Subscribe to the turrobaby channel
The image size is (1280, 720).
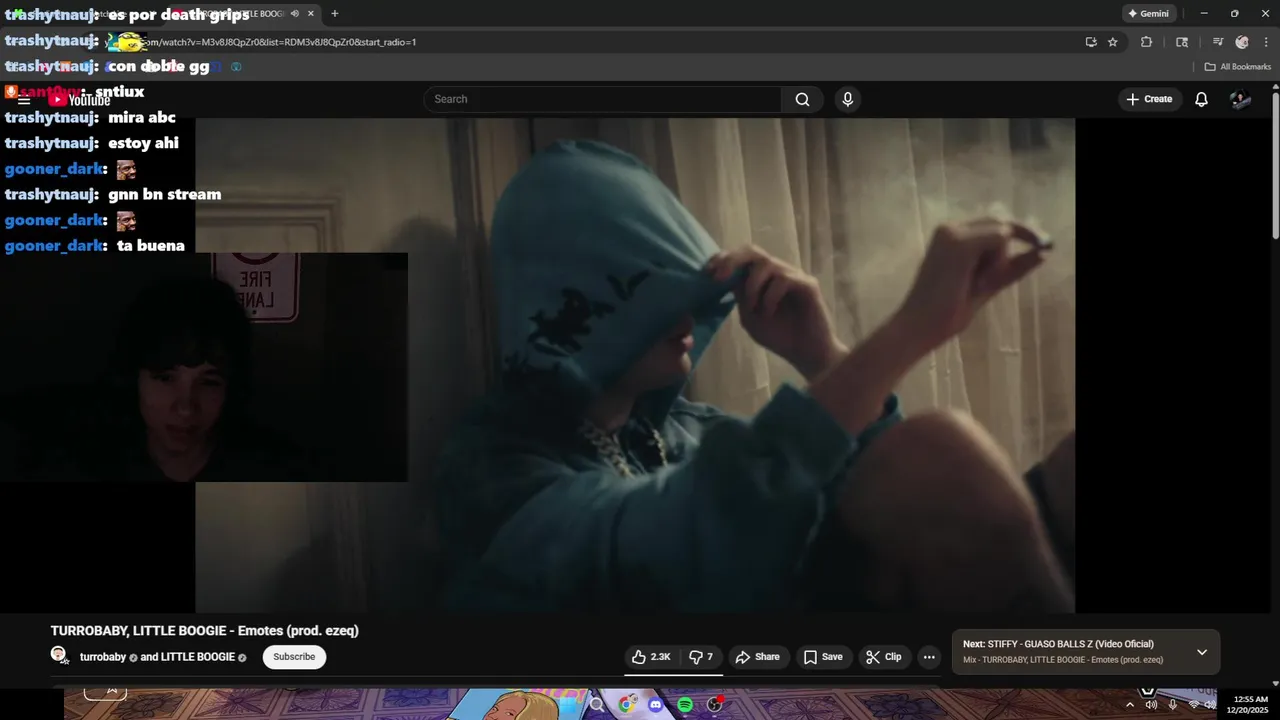tap(294, 657)
